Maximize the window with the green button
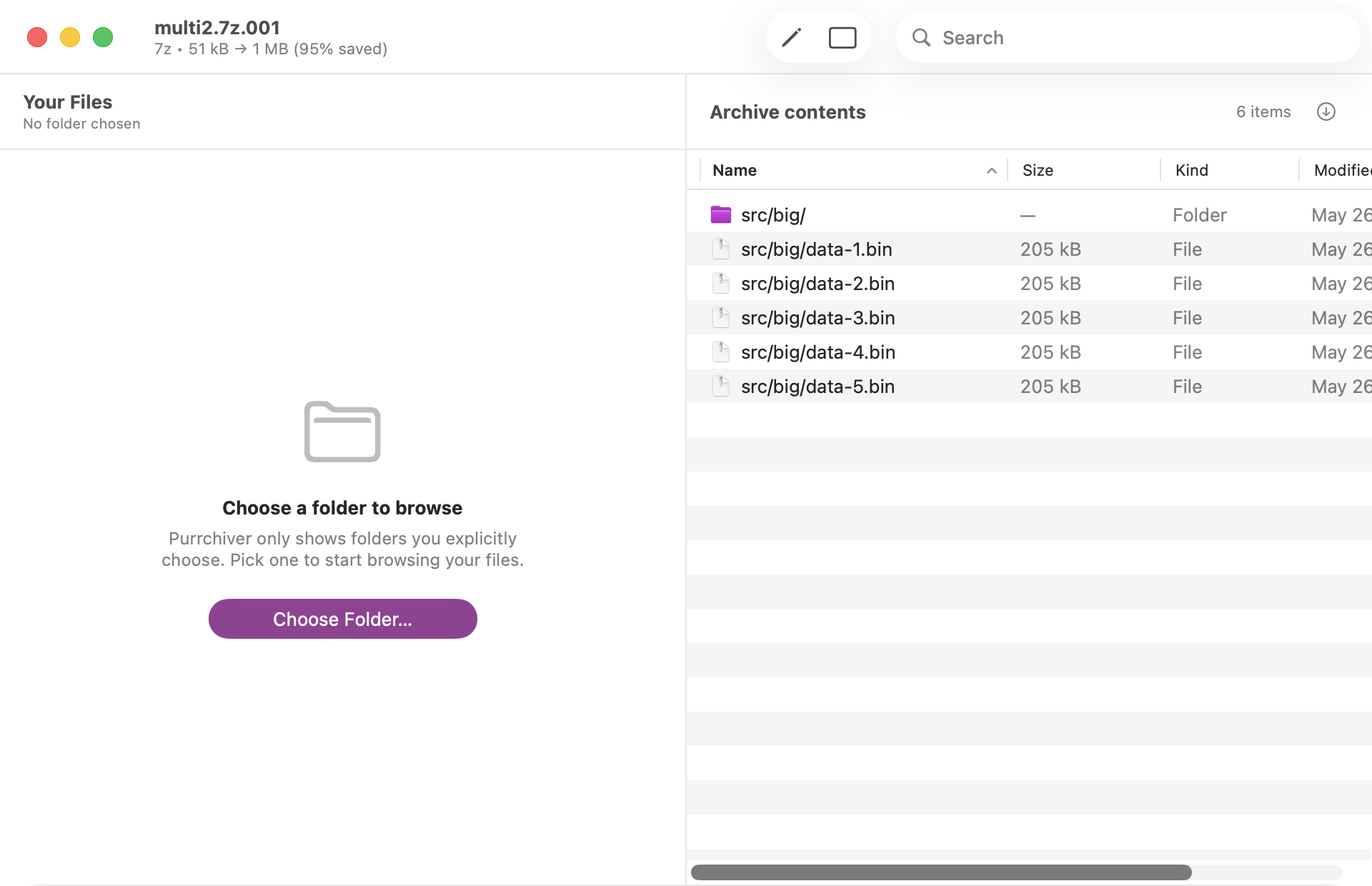This screenshot has height=886, width=1372. coord(103,37)
